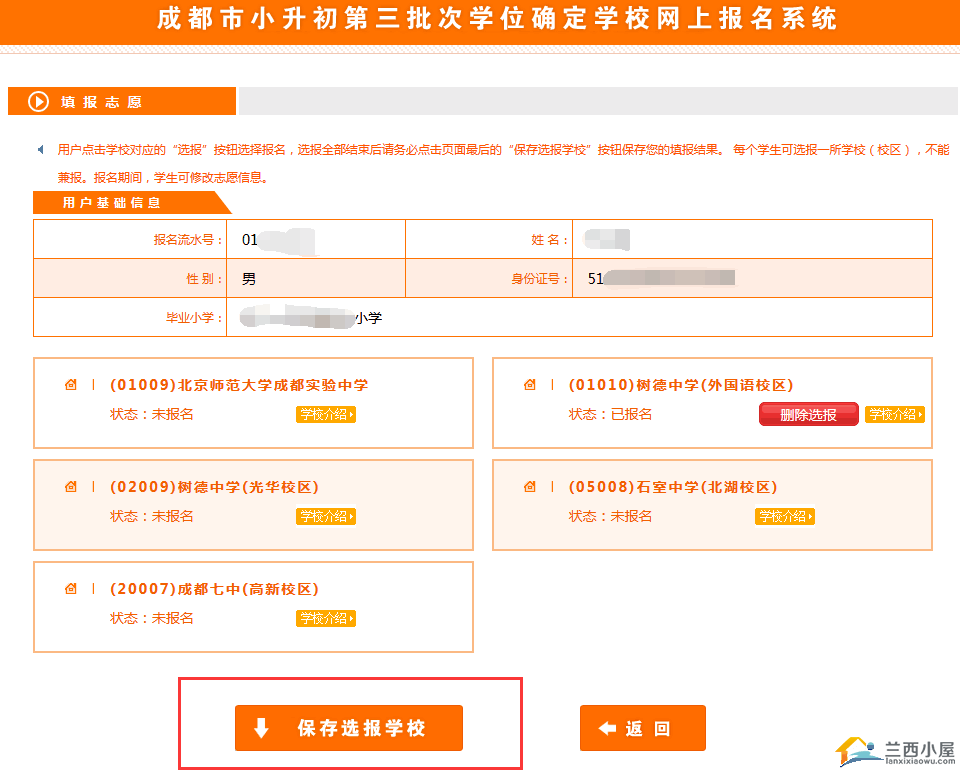960x773 pixels.
Task: Click the (01010)树德中学(外国语校区) school title
Action: click(680, 385)
